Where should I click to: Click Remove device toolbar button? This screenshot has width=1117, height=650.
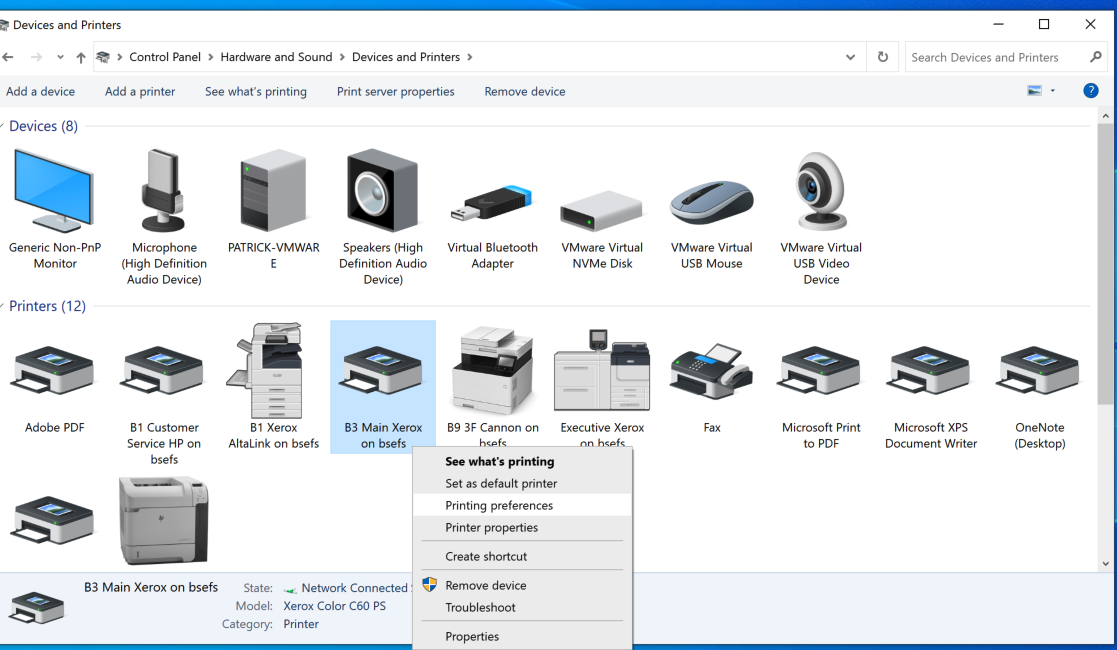click(525, 91)
